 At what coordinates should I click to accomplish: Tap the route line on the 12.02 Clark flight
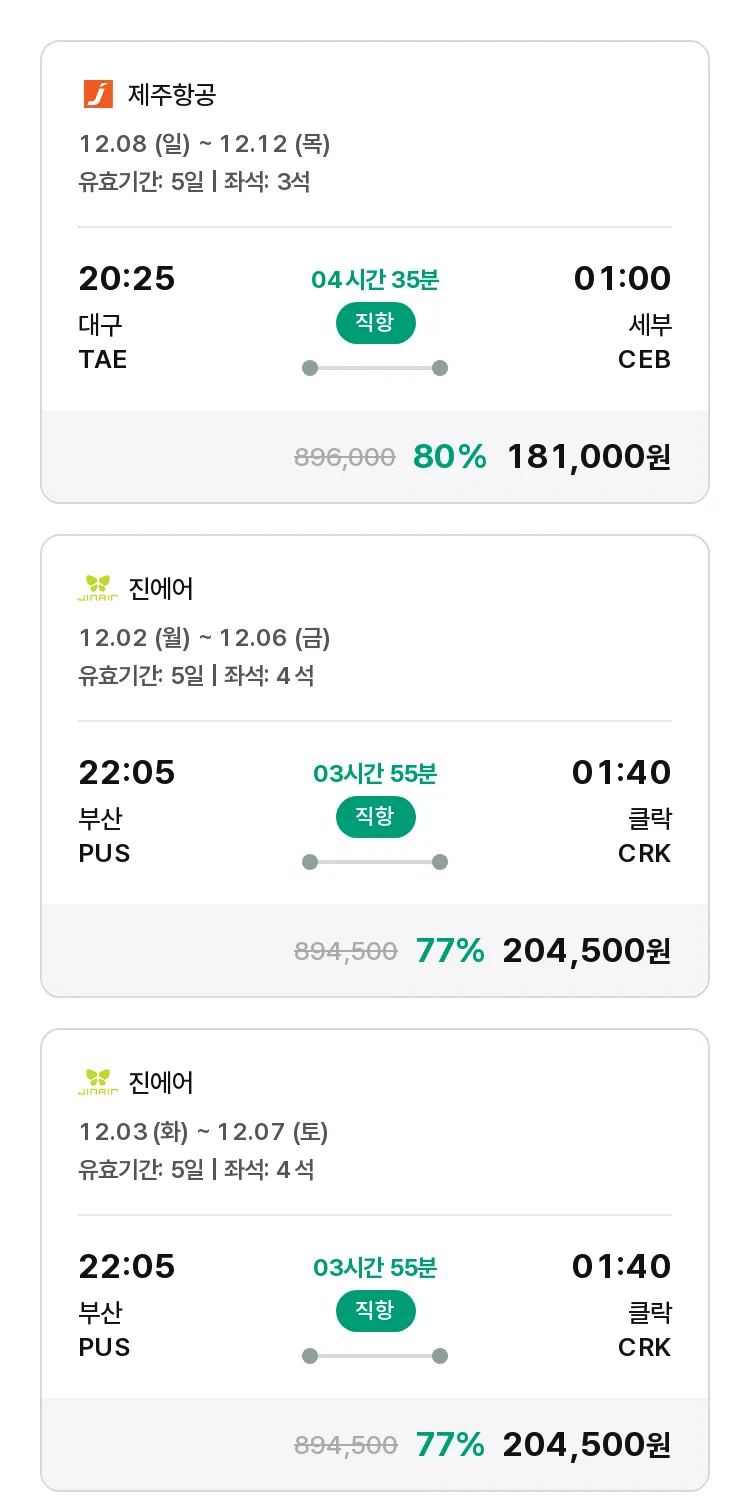point(375,862)
